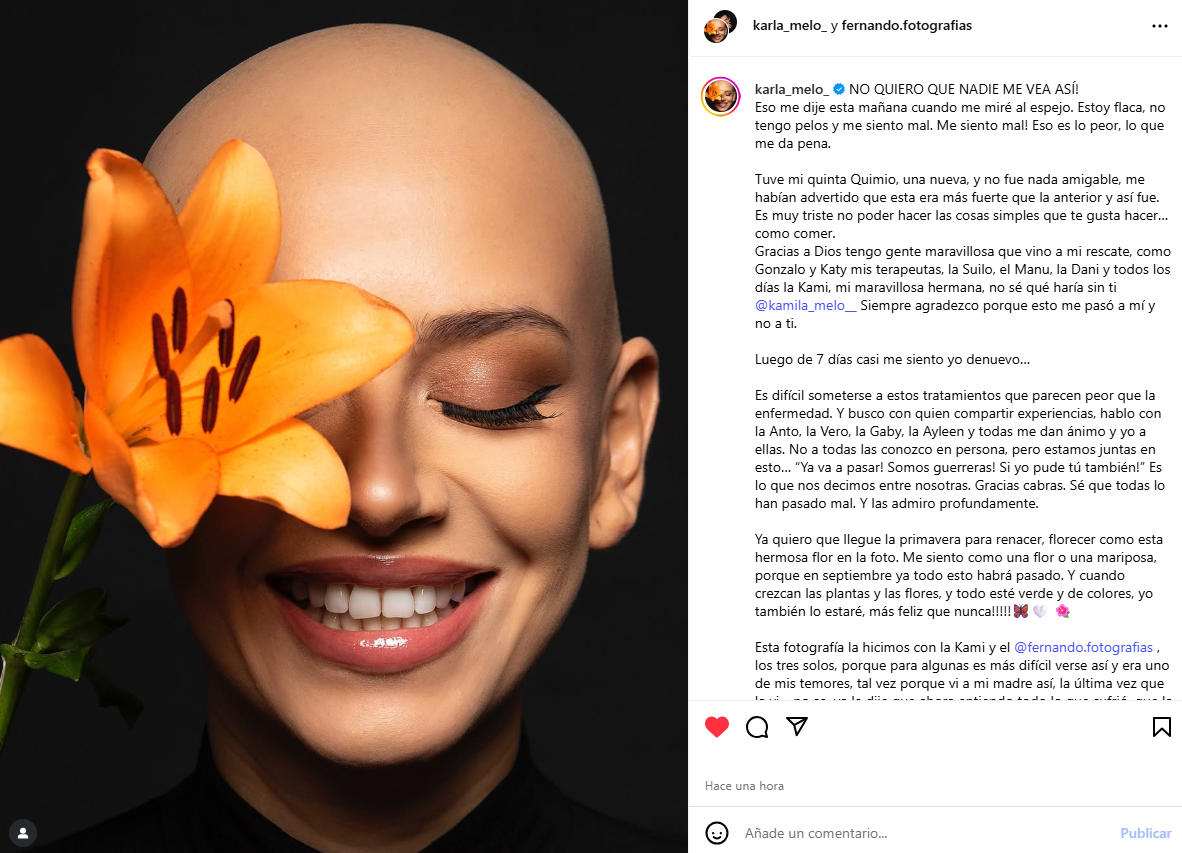
Task: Open fernando.fotografias username in header
Action: [x=906, y=26]
